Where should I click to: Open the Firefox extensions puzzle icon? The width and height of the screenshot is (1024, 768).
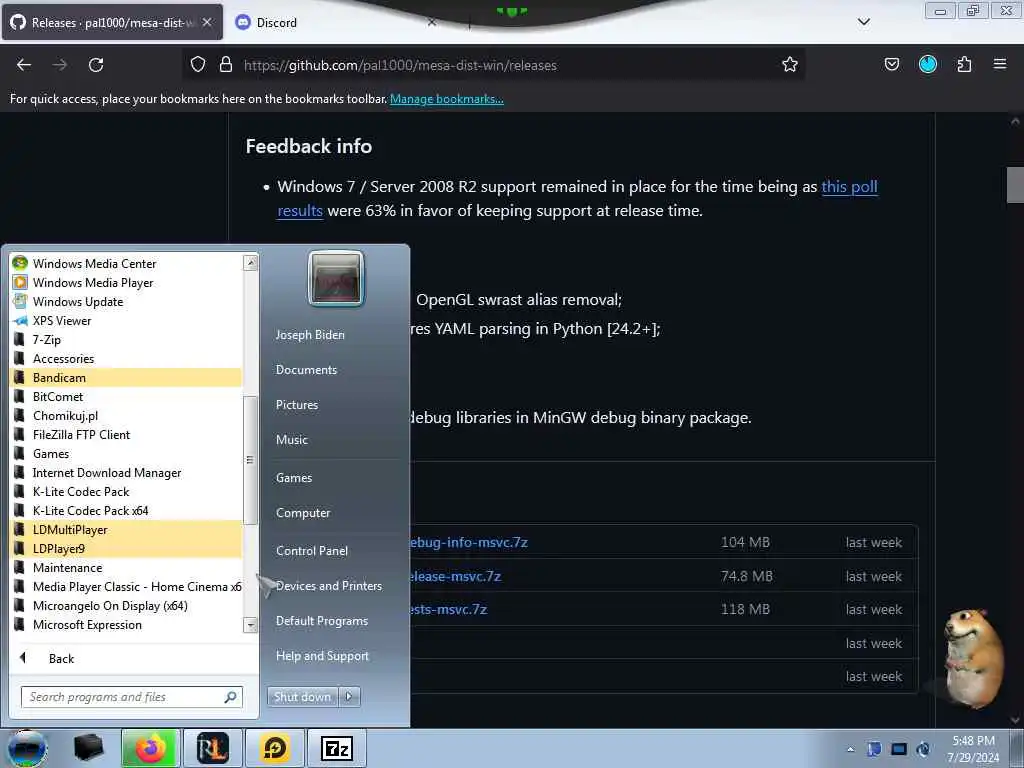click(964, 65)
